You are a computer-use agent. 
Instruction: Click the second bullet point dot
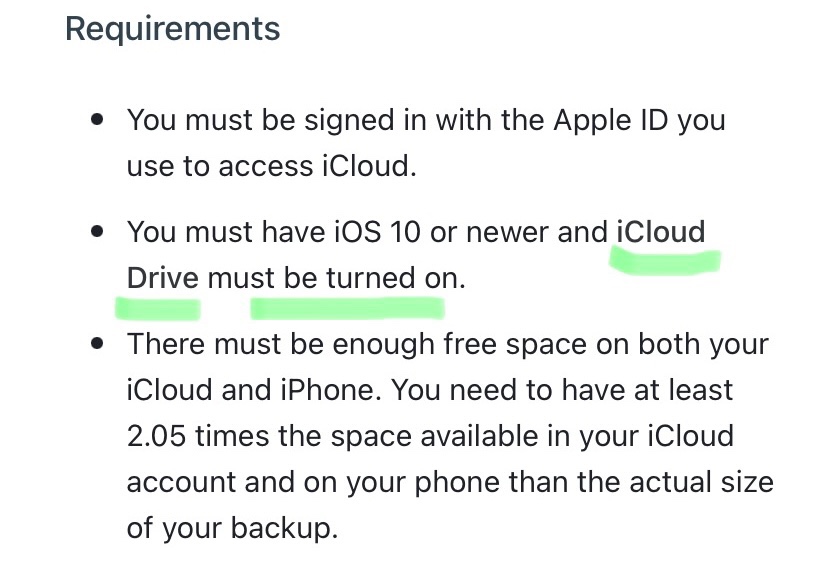(97, 231)
